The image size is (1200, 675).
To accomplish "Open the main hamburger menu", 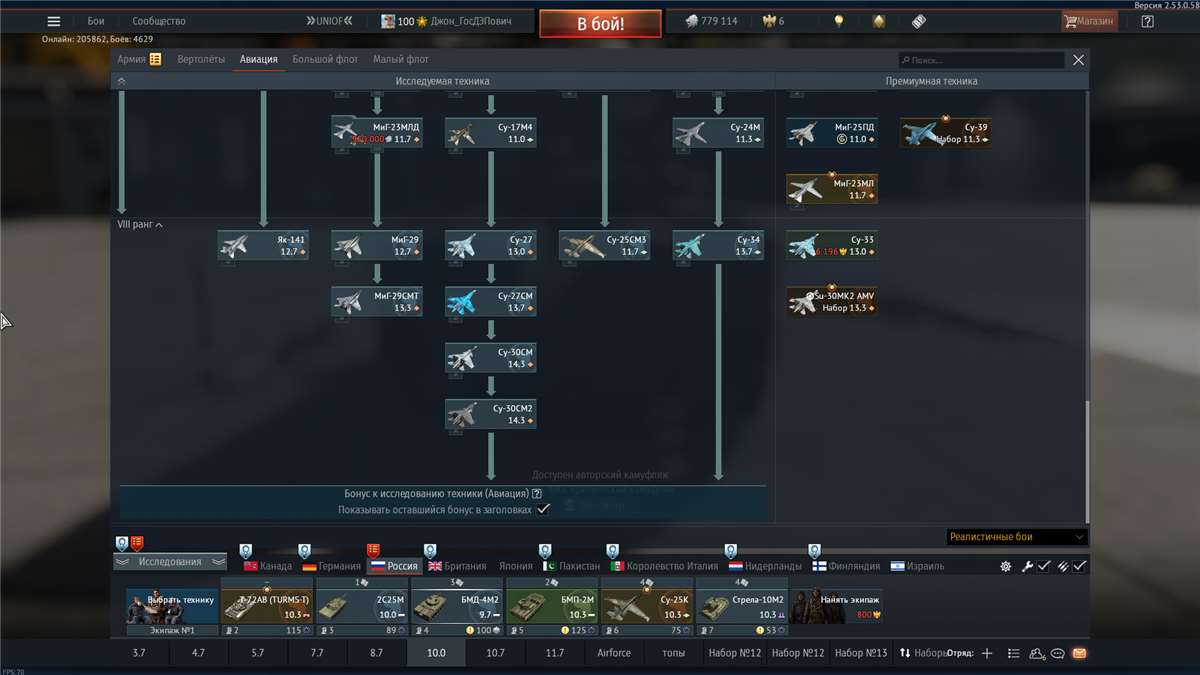I will coord(54,21).
